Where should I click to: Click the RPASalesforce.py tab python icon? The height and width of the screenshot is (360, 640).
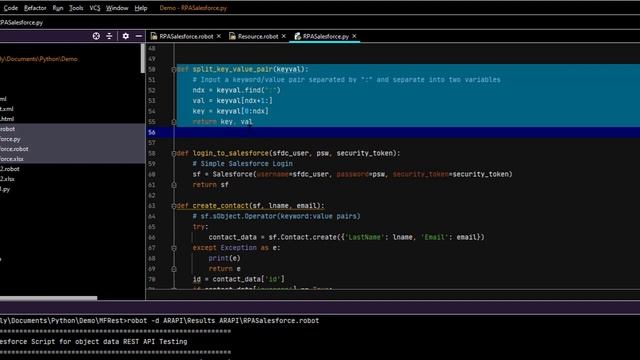click(x=298, y=36)
